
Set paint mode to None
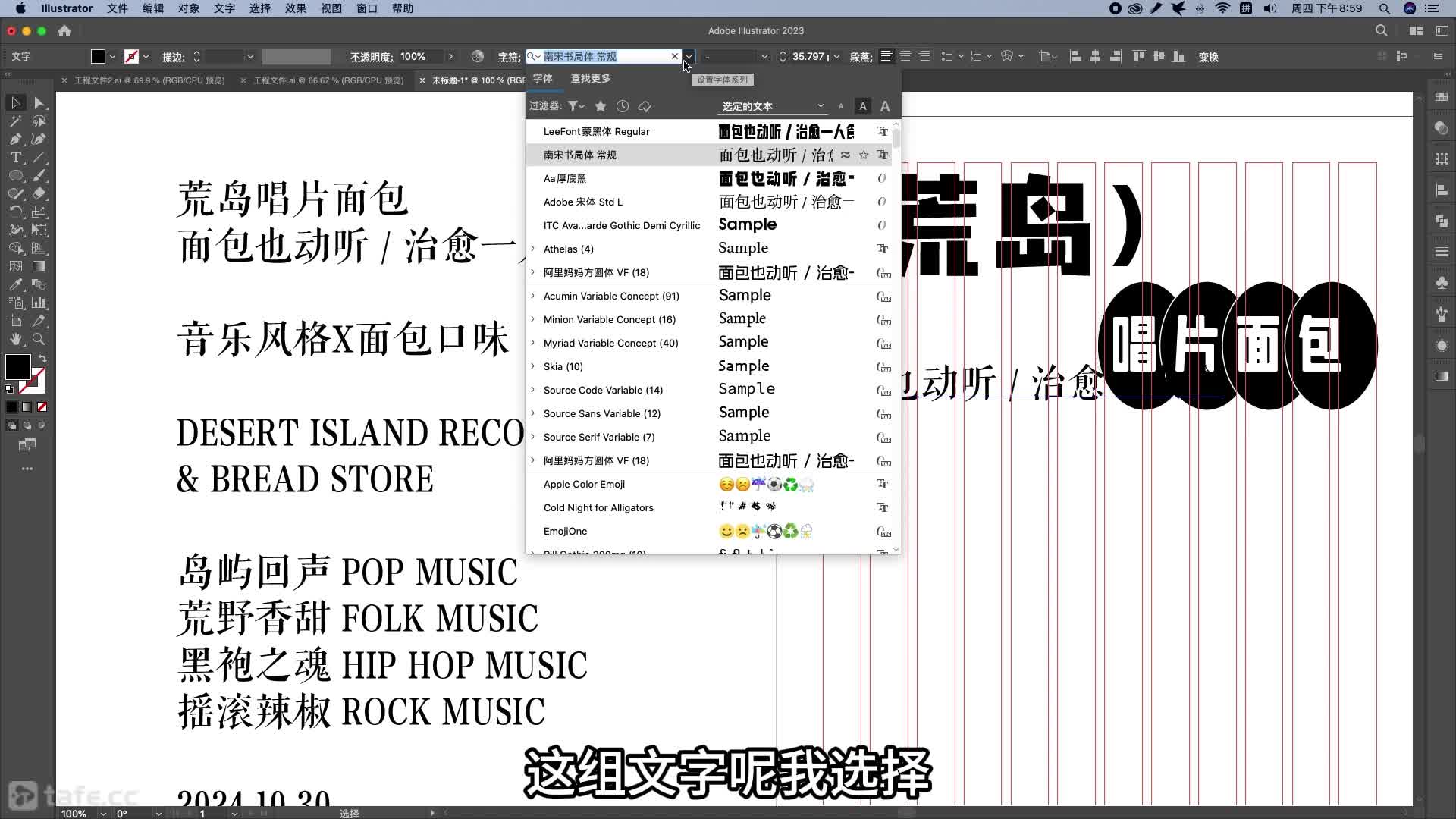point(42,407)
